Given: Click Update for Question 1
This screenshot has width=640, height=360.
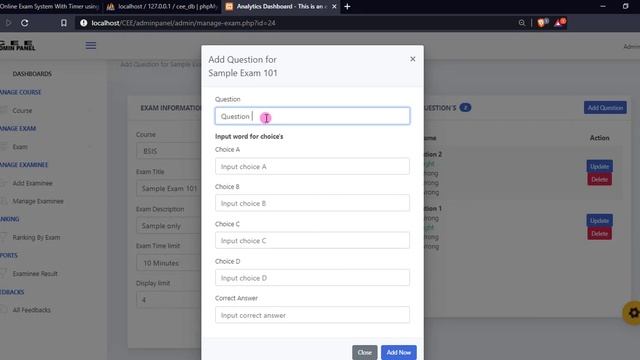Looking at the screenshot, I should click(x=599, y=220).
